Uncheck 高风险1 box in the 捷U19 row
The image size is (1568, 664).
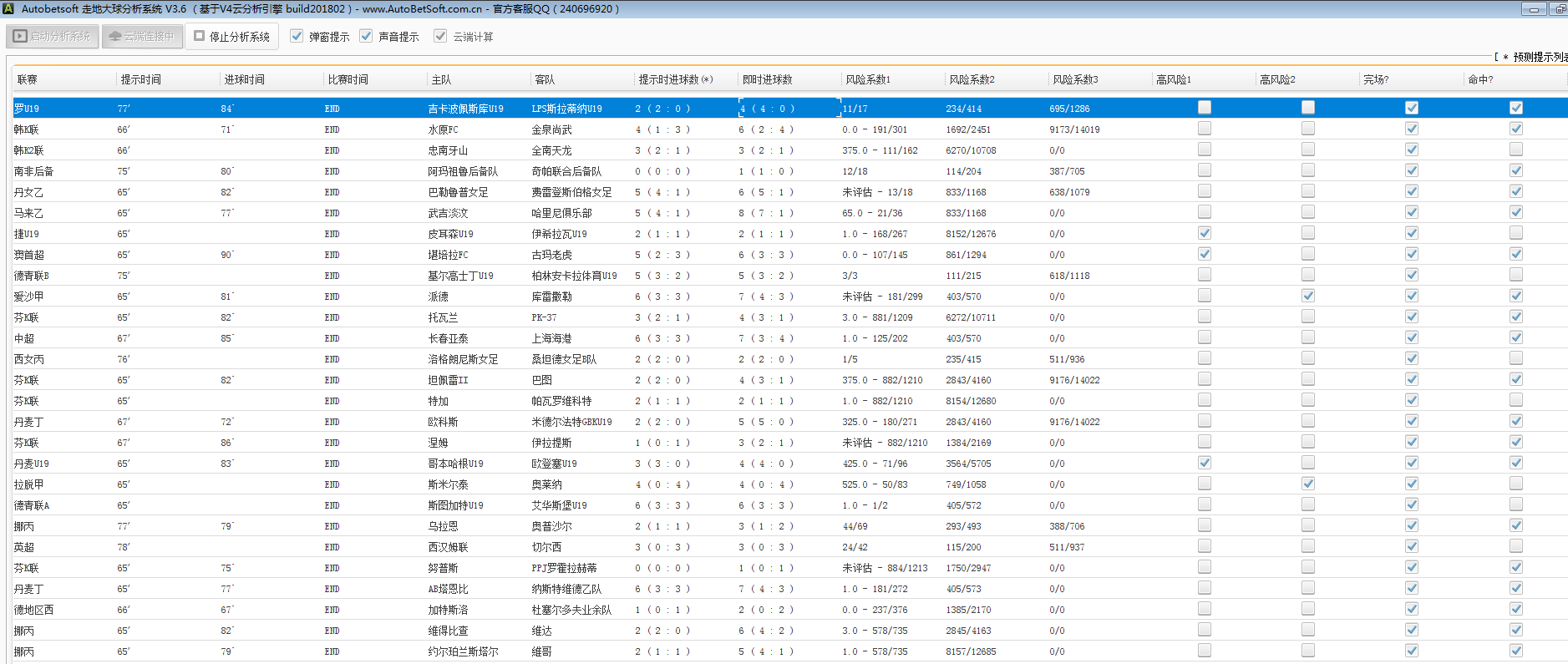coord(1205,233)
